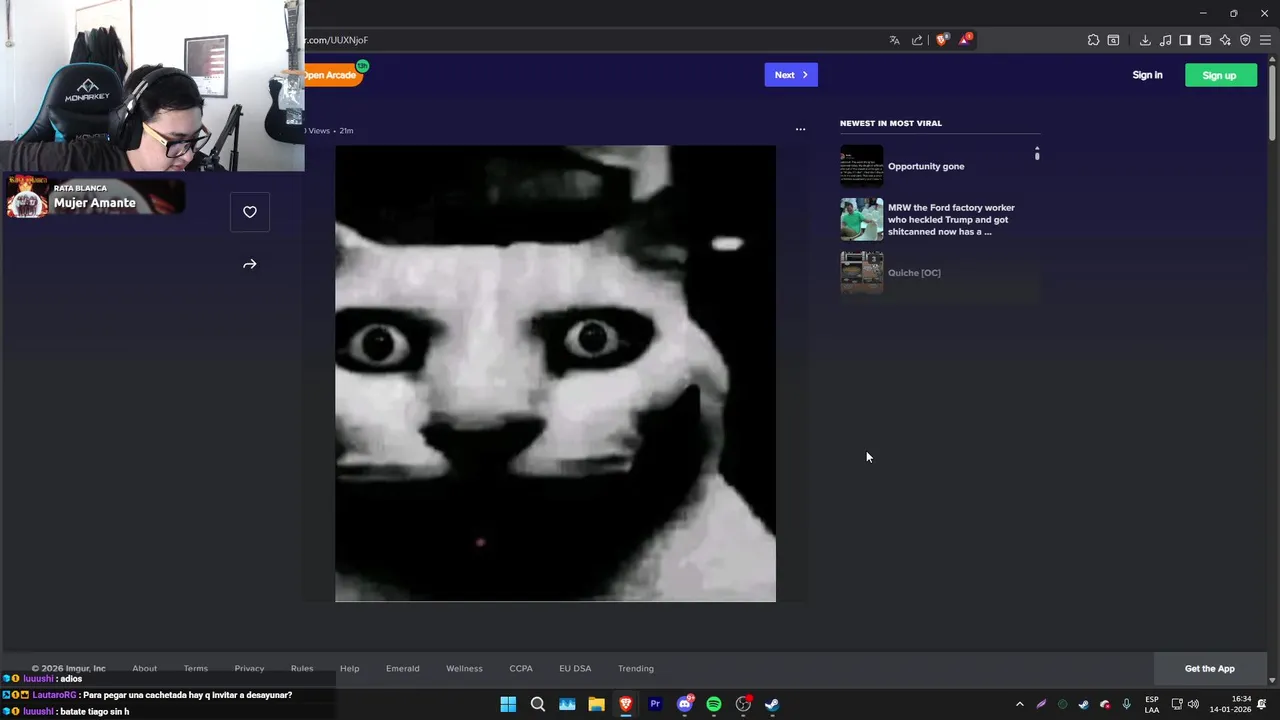Open Steam from the taskbar
The height and width of the screenshot is (720, 1280).
tap(772, 704)
